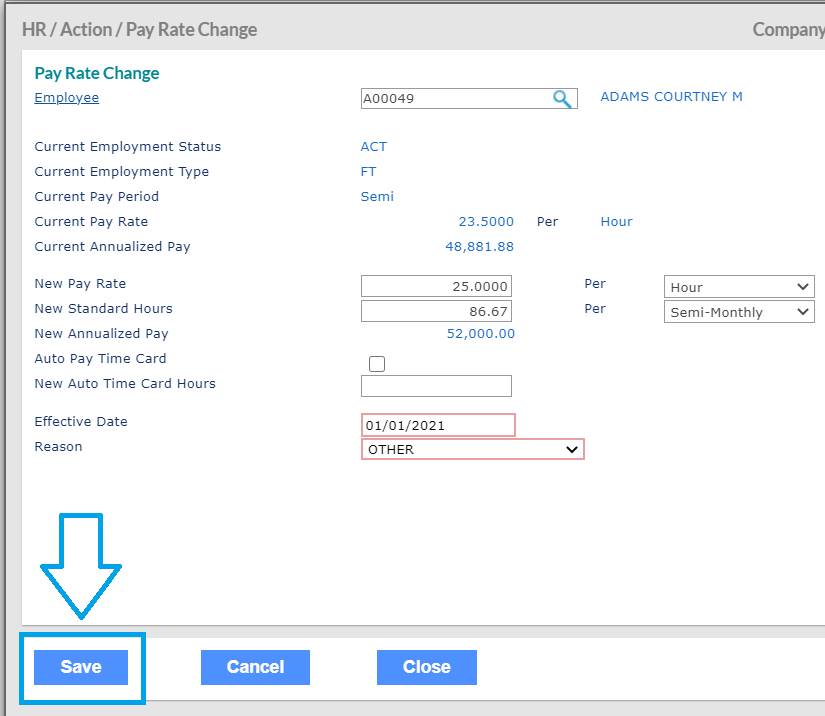Click the Current Employment Status ACT value
Screen dimensions: 825x716
[x=374, y=147]
